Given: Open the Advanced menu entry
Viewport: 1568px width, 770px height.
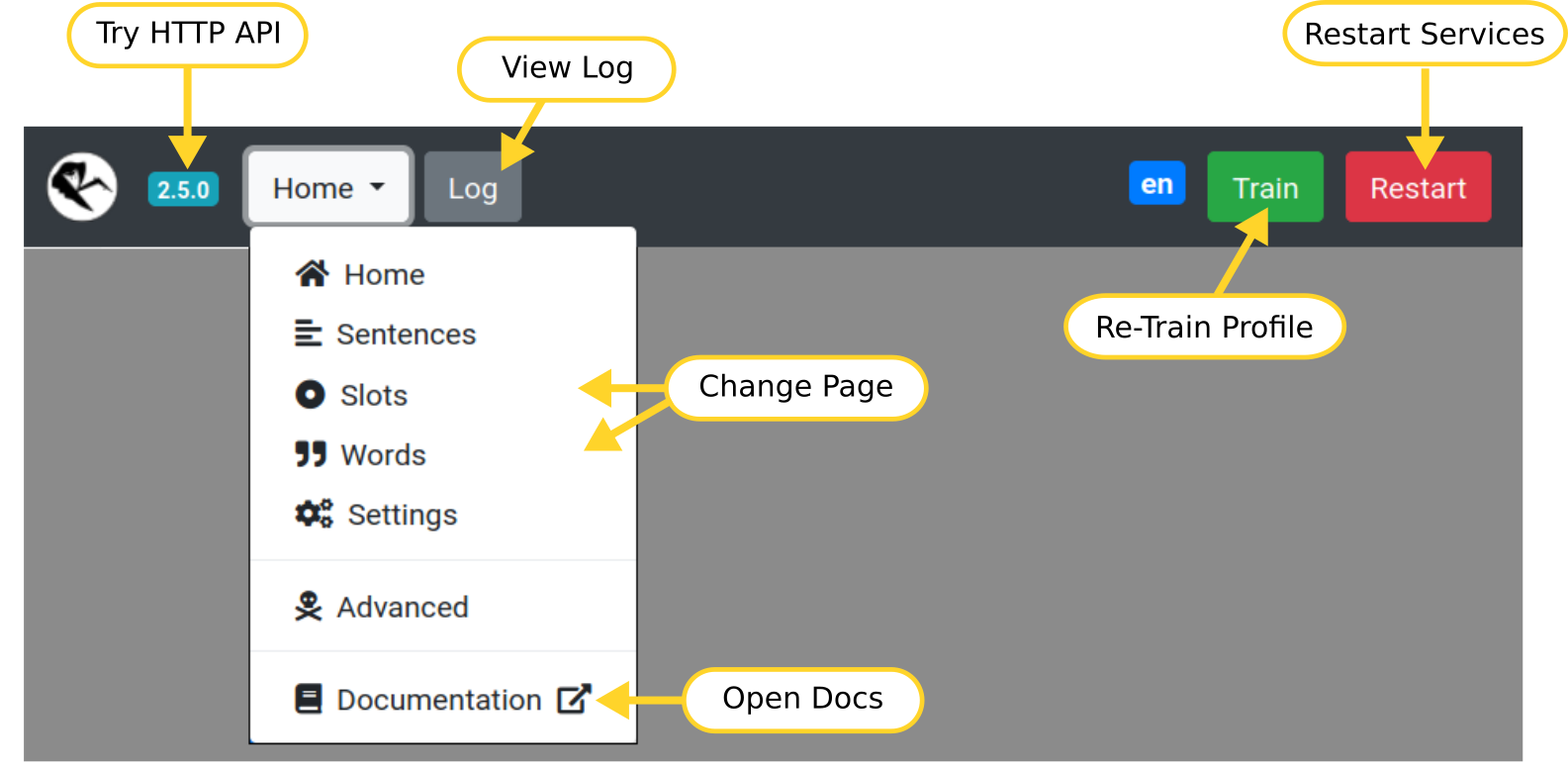Looking at the screenshot, I should 402,606.
